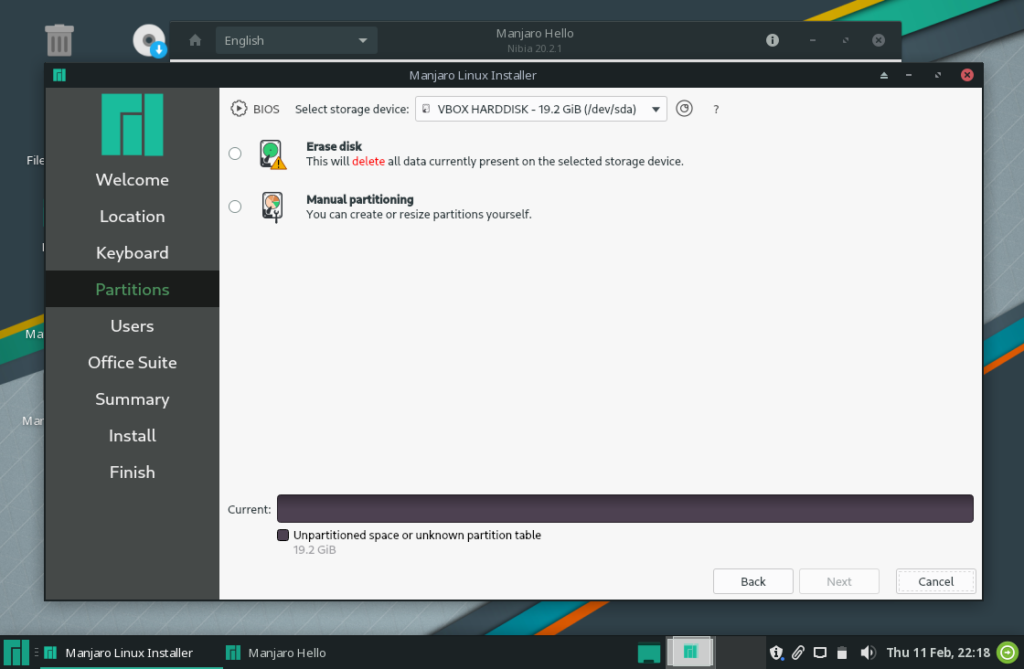Screen dimensions: 1024x669
Task: Minimize the Manjaro Linux Installer window
Action: 908,75
